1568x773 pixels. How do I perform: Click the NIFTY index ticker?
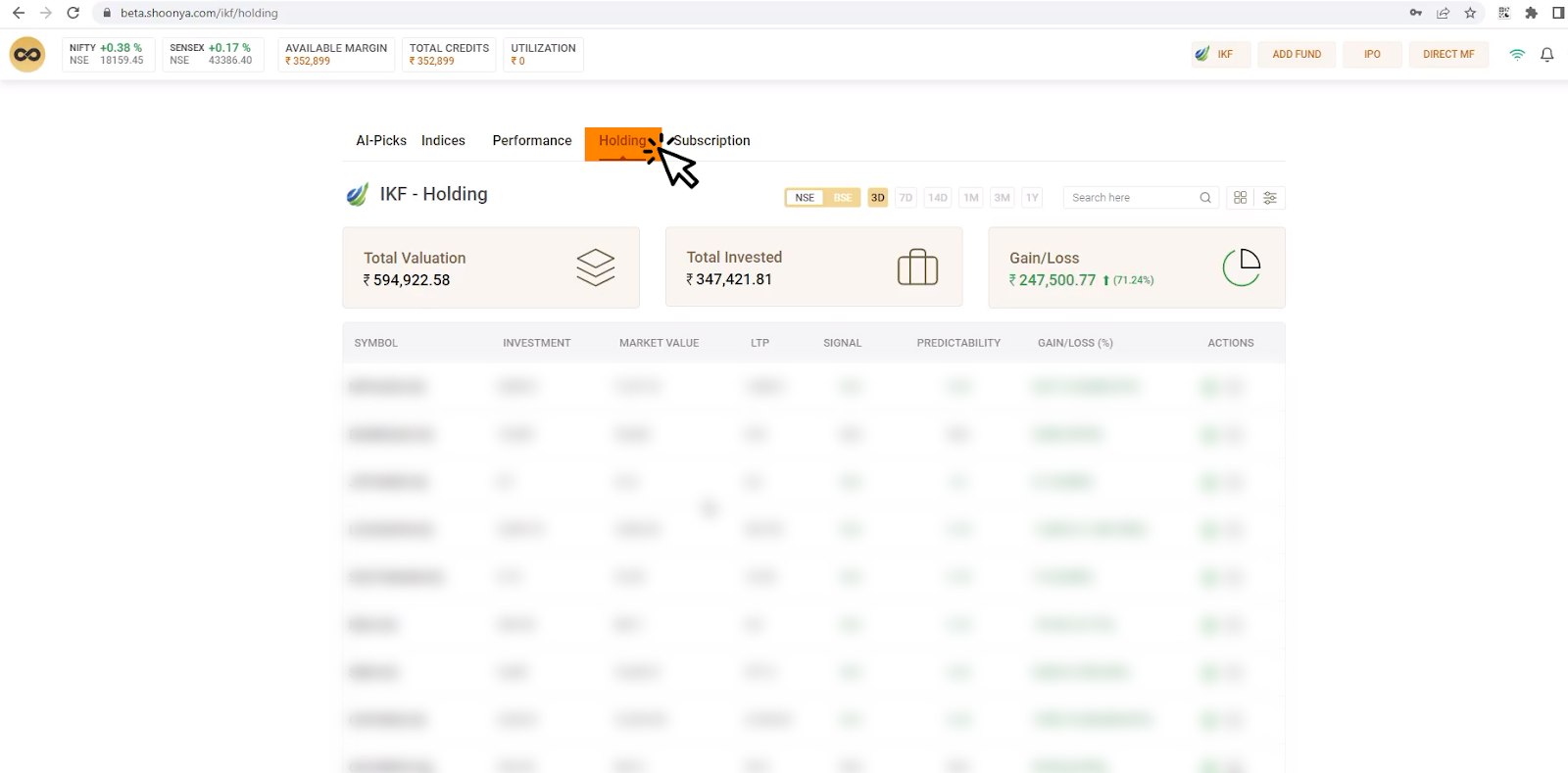[x=108, y=54]
